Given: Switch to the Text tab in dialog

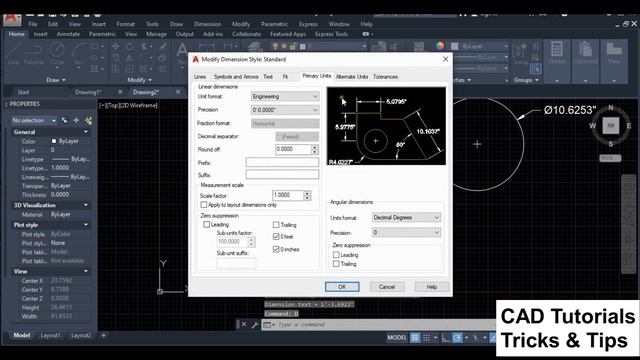Looking at the screenshot, I should 268,77.
